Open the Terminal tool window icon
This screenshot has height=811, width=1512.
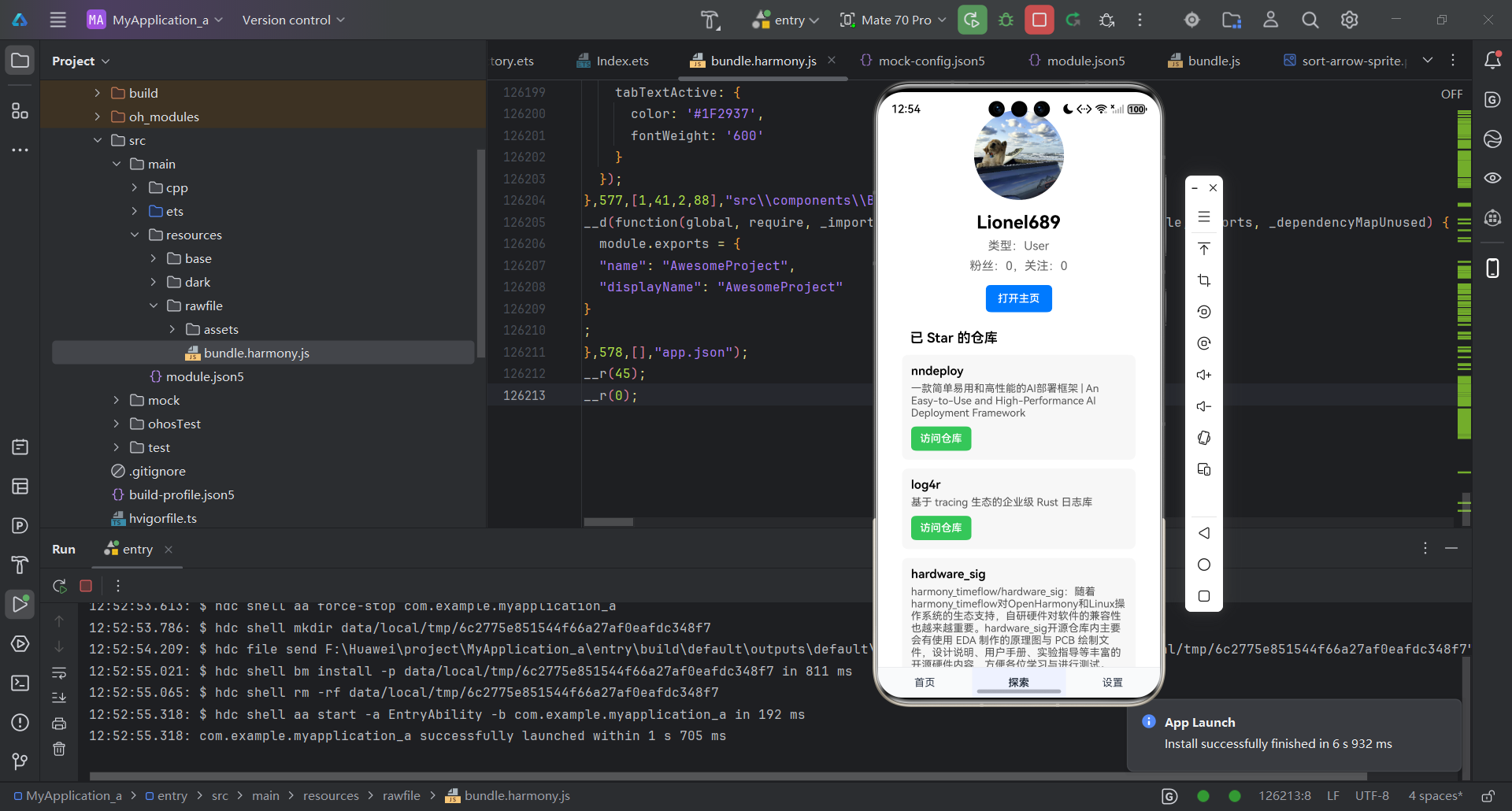(x=20, y=683)
